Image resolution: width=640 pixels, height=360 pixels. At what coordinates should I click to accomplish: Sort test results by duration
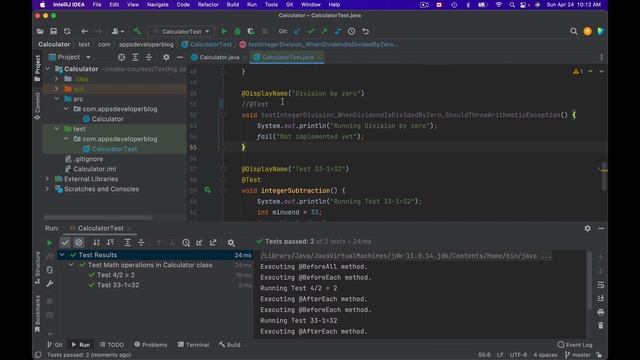click(110, 243)
